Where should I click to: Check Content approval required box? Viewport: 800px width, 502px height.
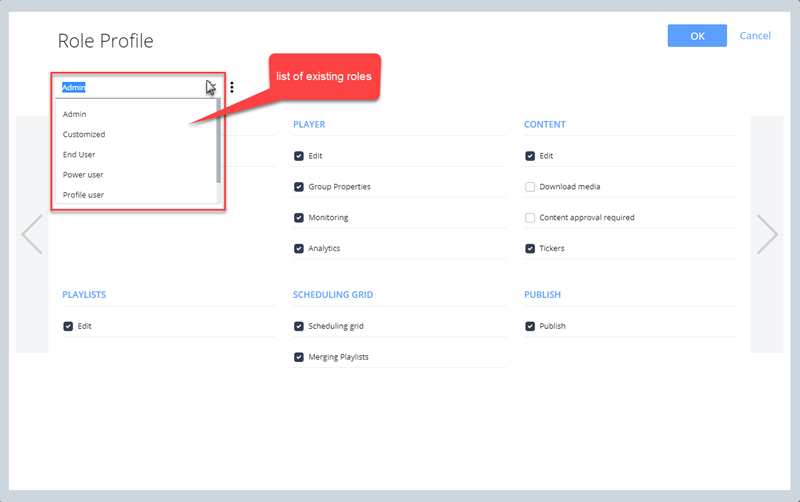(x=530, y=217)
